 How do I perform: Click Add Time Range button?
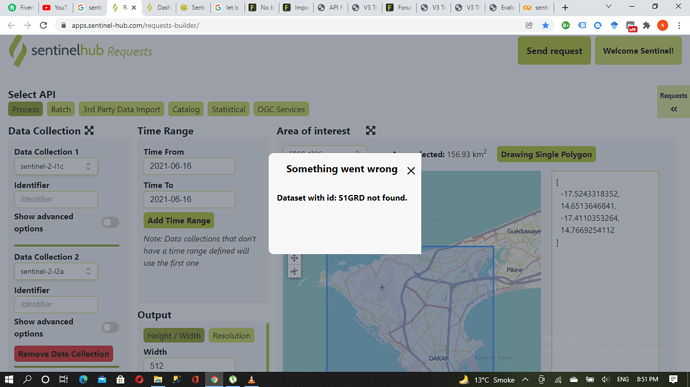click(x=179, y=221)
